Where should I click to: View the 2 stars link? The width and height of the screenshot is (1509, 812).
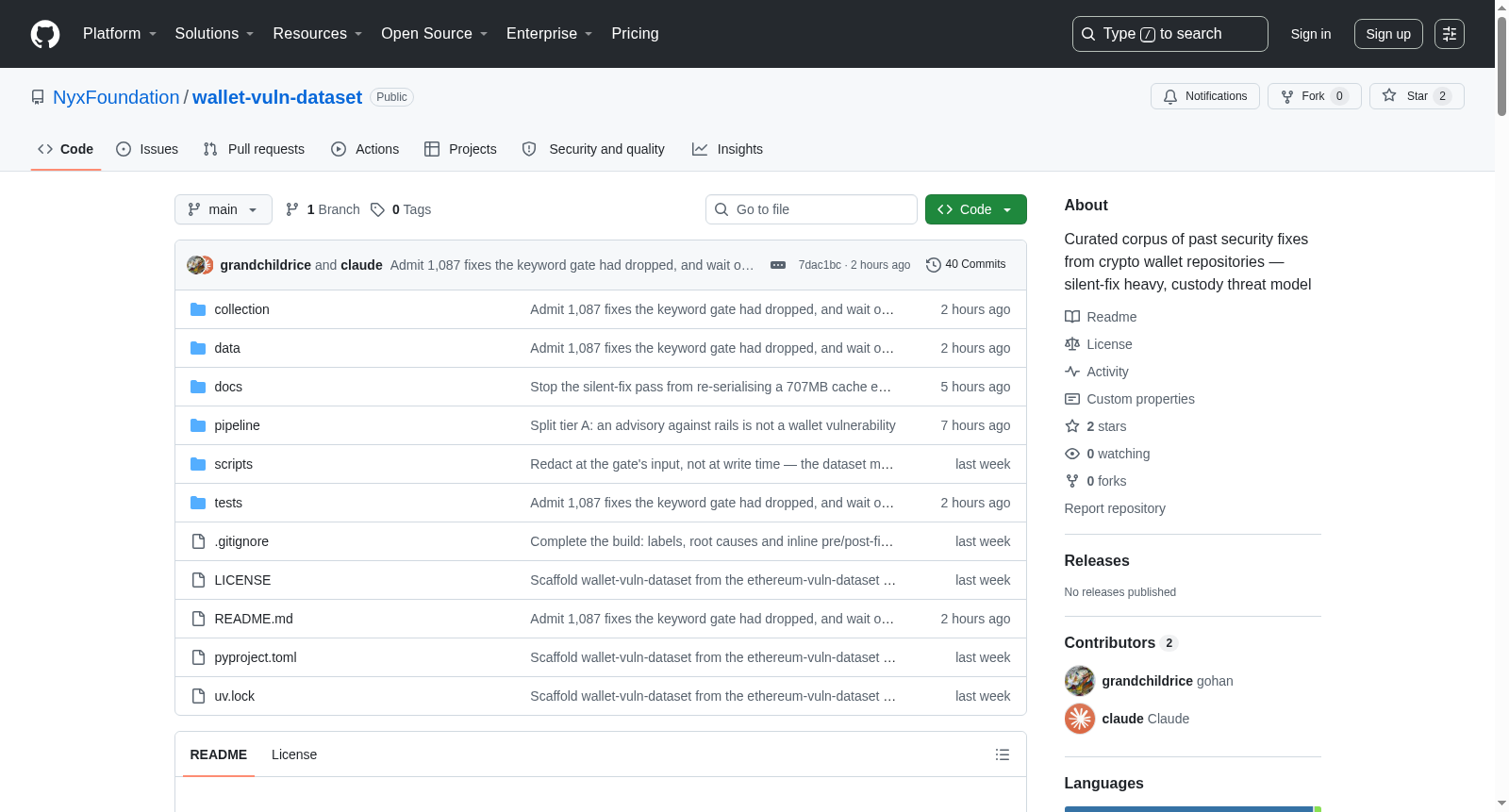pyautogui.click(x=1096, y=426)
